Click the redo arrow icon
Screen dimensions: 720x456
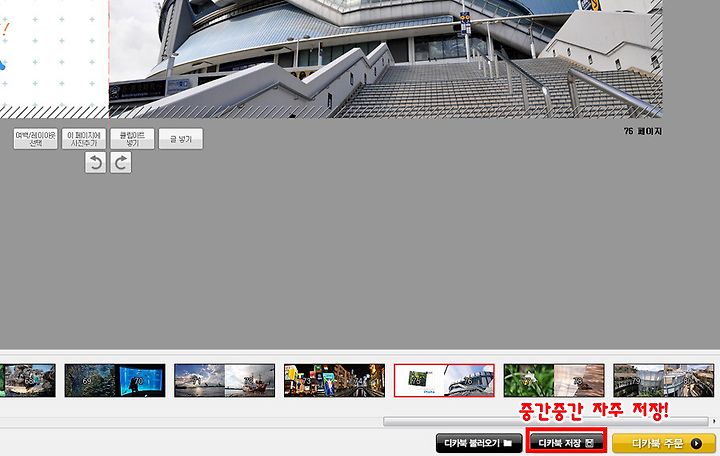(x=121, y=163)
